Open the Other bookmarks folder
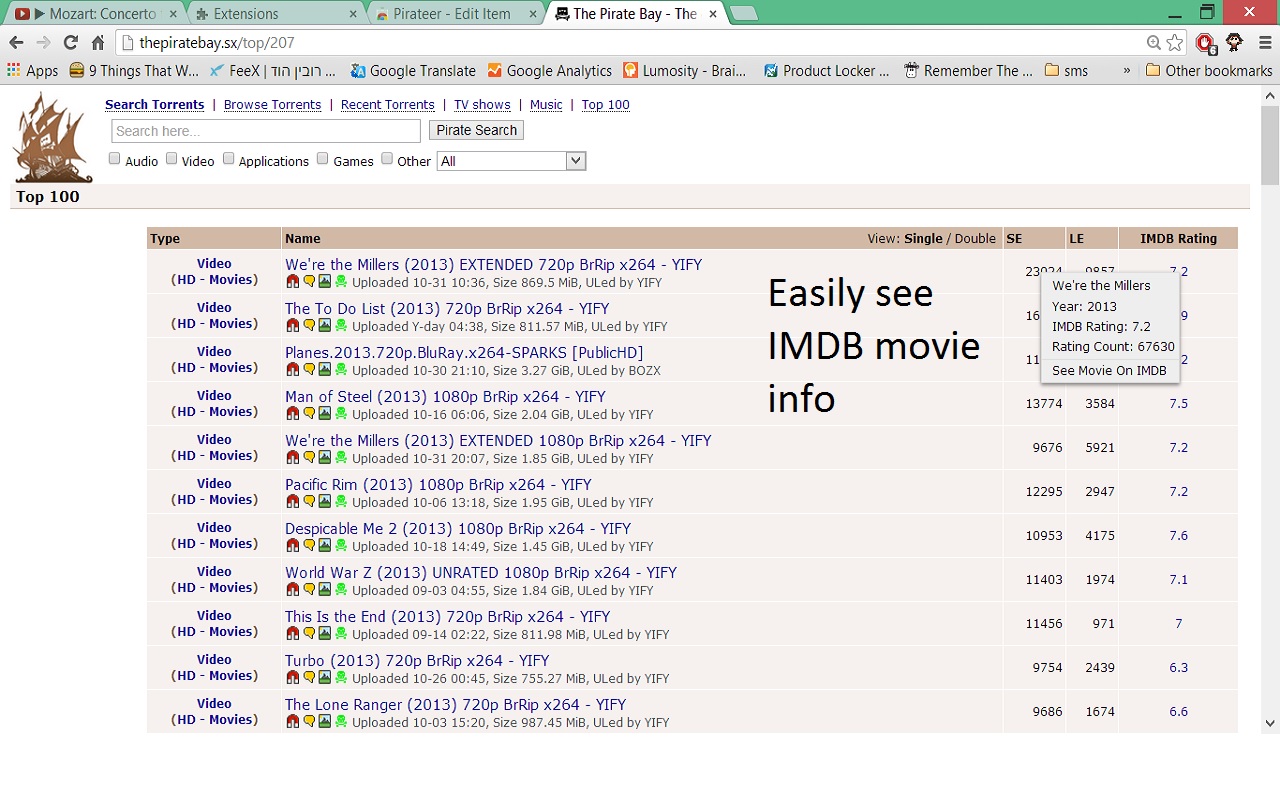 pyautogui.click(x=1209, y=71)
